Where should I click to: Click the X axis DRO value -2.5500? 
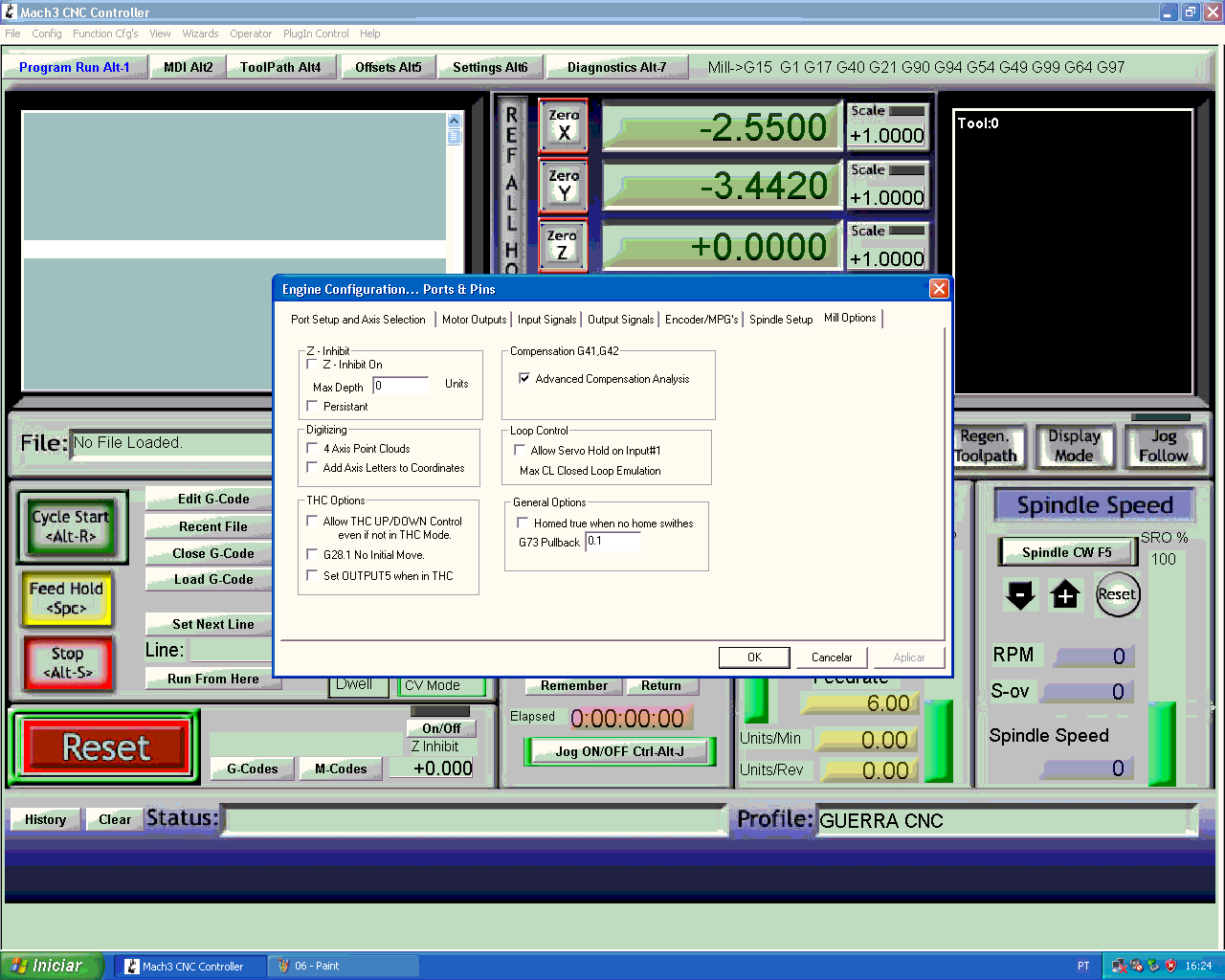click(722, 127)
